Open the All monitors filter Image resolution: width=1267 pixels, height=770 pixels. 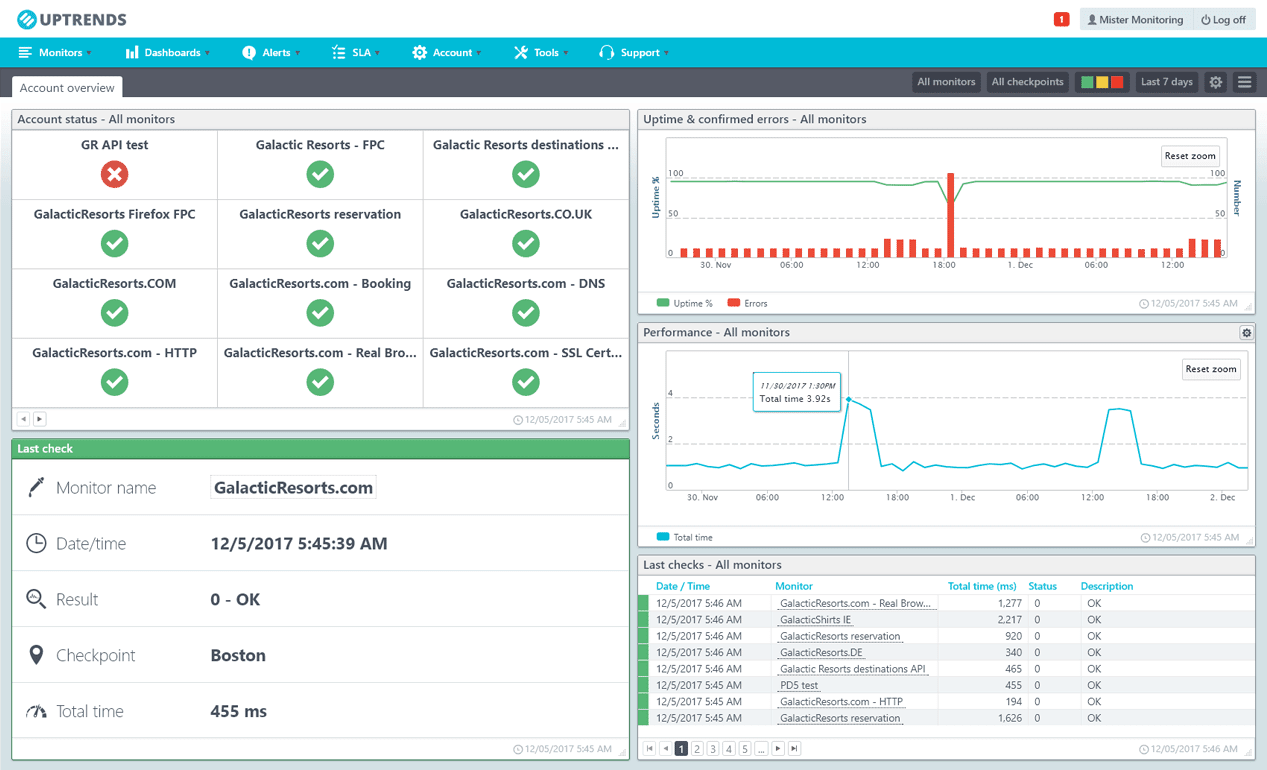[945, 82]
